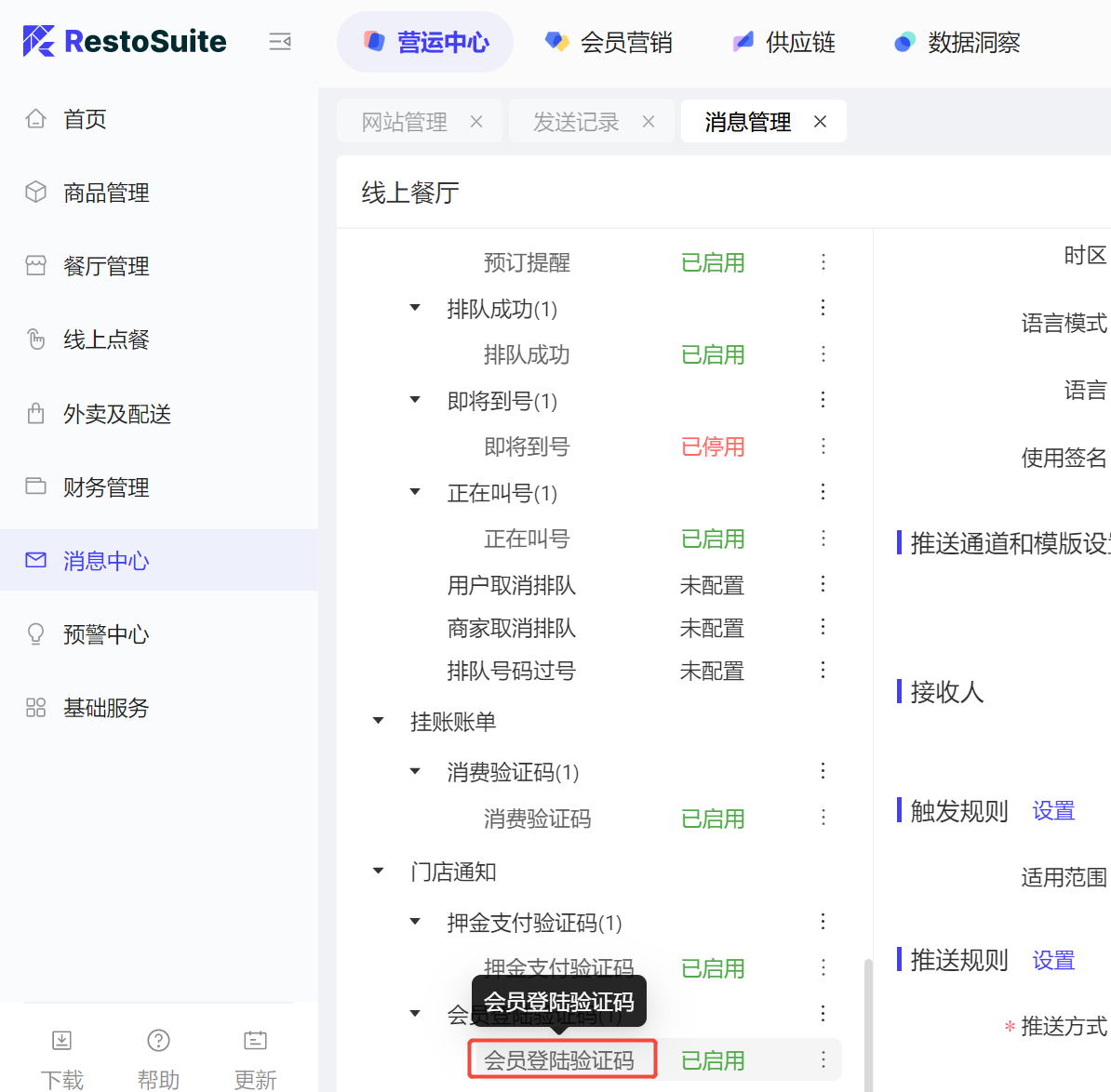The width and height of the screenshot is (1111, 1092).
Task: Open more options for 消费验证码 item
Action: (823, 818)
